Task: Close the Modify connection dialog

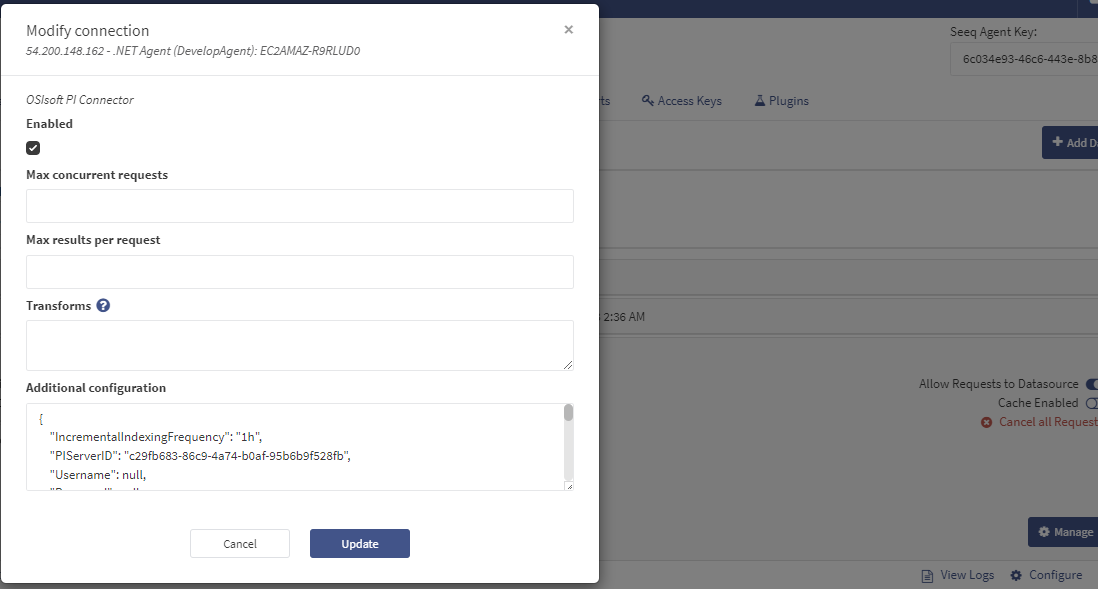Action: 568,30
